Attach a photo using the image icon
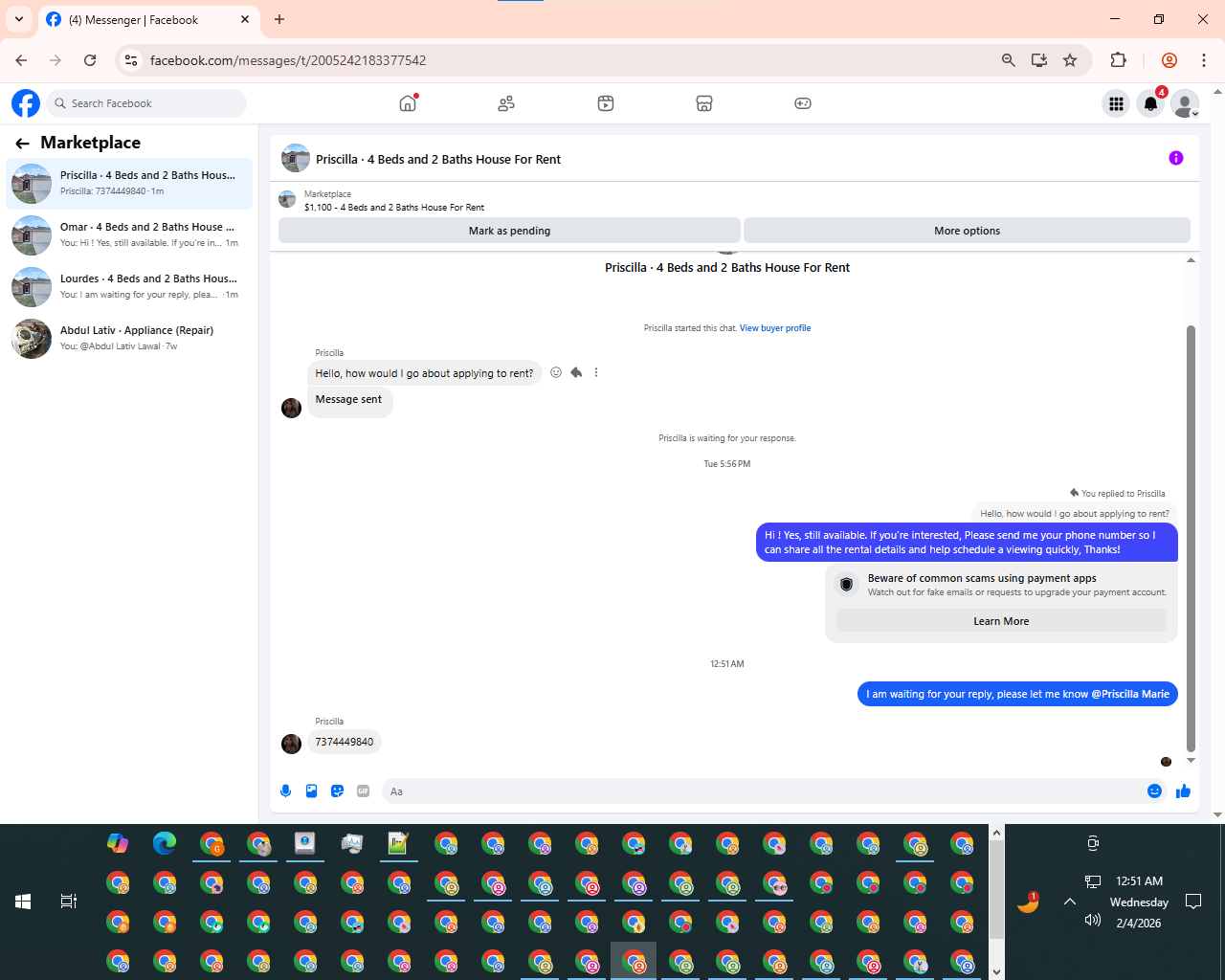1225x980 pixels. pos(311,791)
